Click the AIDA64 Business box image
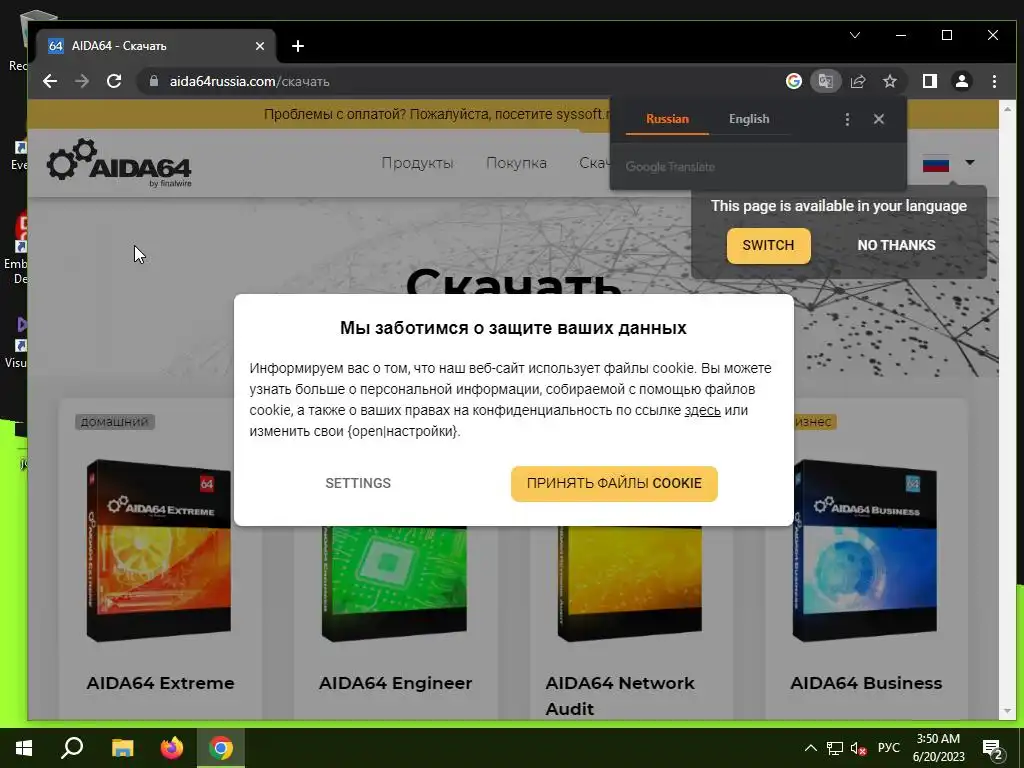The image size is (1024, 768). point(865,551)
